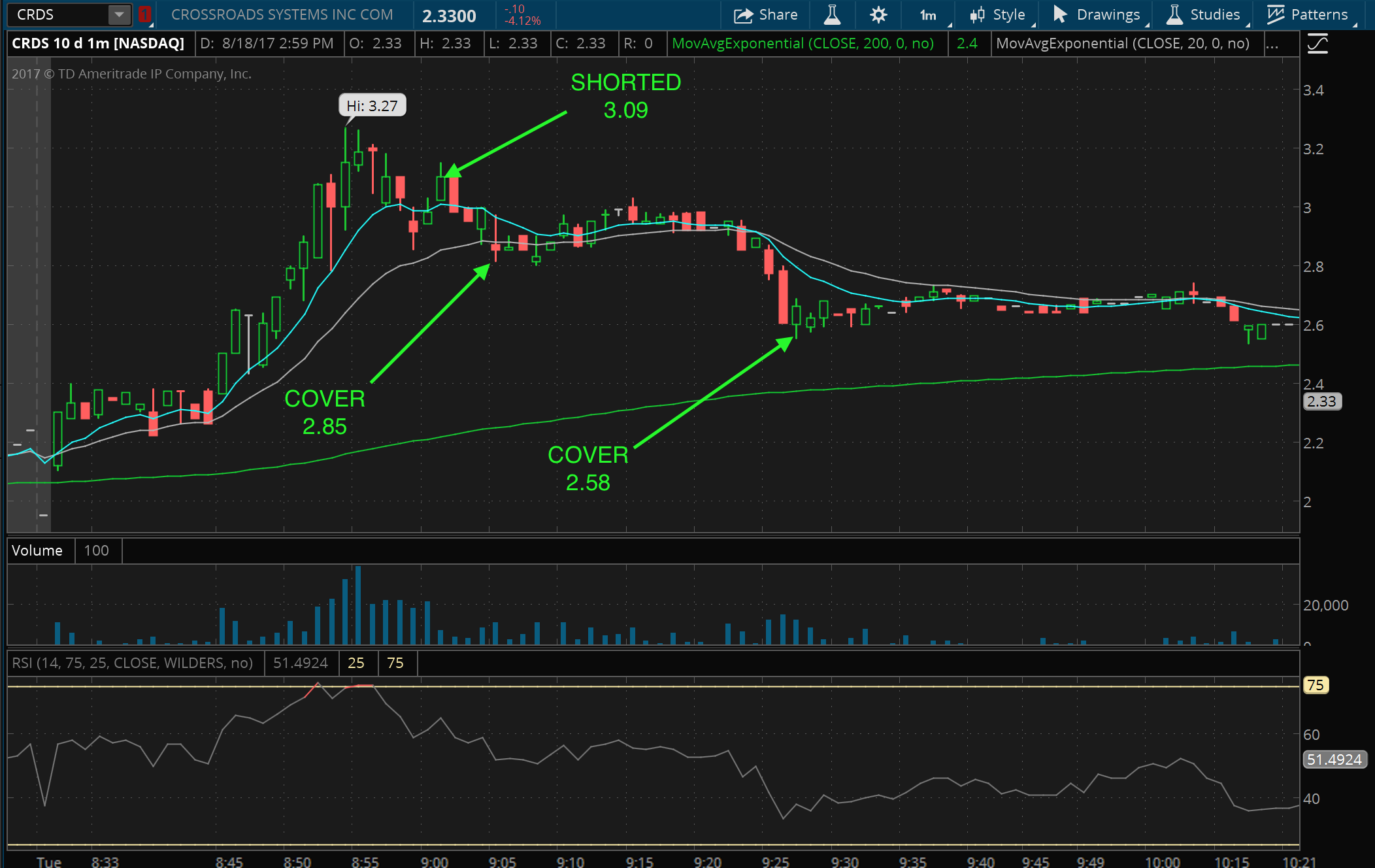This screenshot has width=1375, height=868.
Task: Click the MovAvgExponential 200 study label
Action: pyautogui.click(x=803, y=44)
